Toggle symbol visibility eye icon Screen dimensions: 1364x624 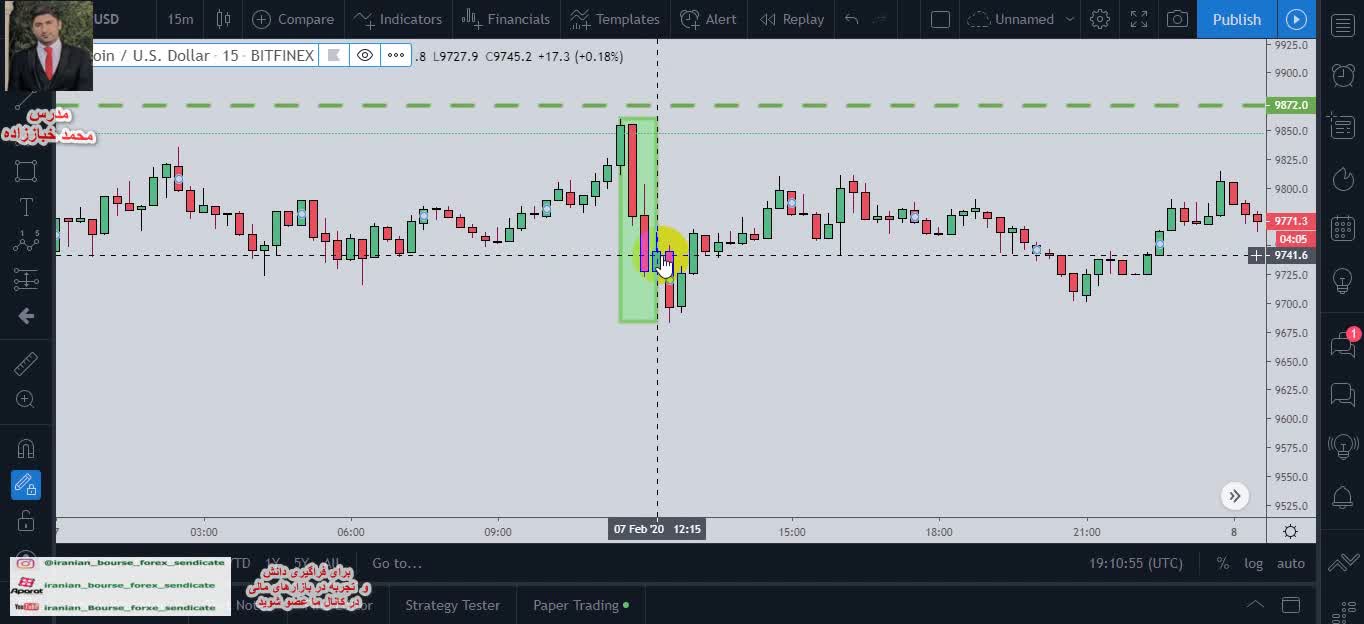pyautogui.click(x=365, y=56)
